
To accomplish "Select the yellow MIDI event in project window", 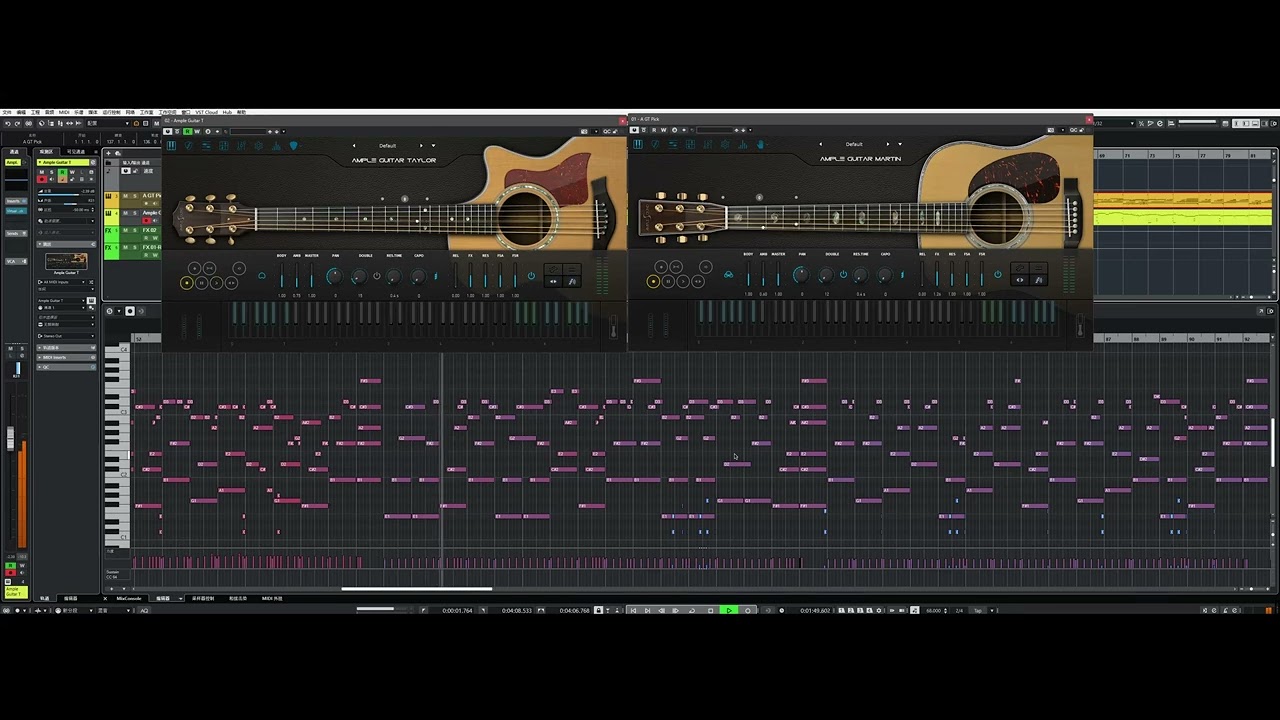I will coord(1183,217).
